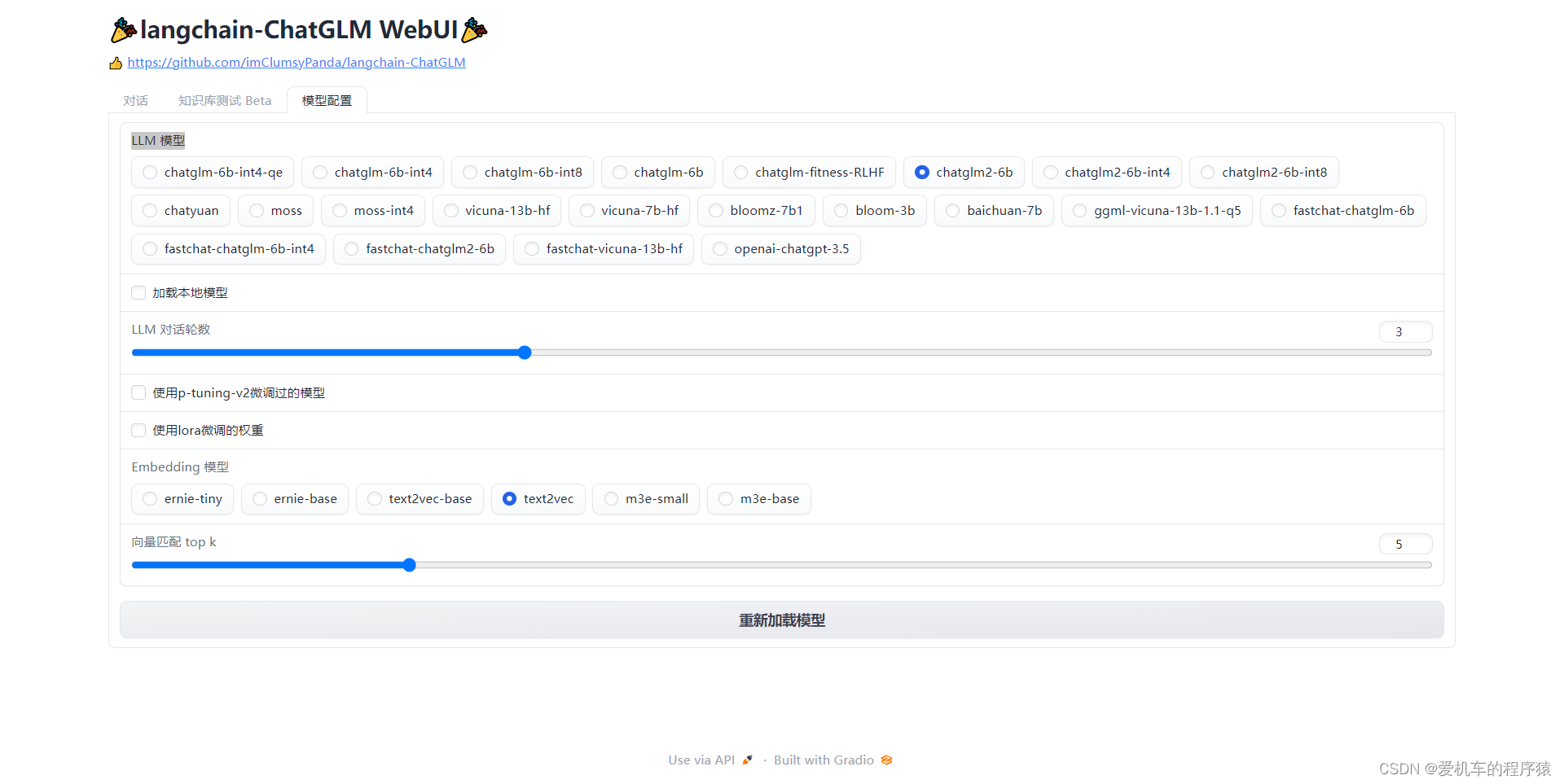The width and height of the screenshot is (1564, 784).
Task: Select chatglm-6b-int4-qe LLM model
Action: click(x=213, y=173)
